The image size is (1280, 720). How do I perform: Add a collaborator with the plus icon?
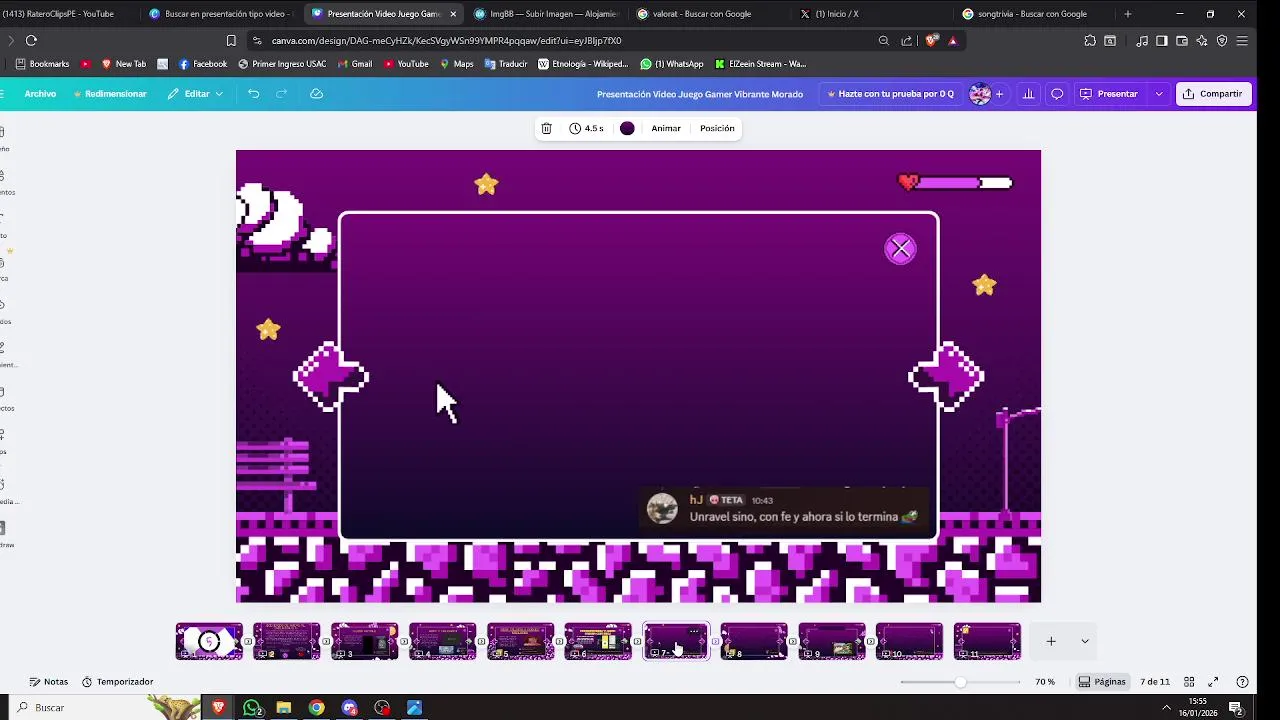[x=999, y=94]
